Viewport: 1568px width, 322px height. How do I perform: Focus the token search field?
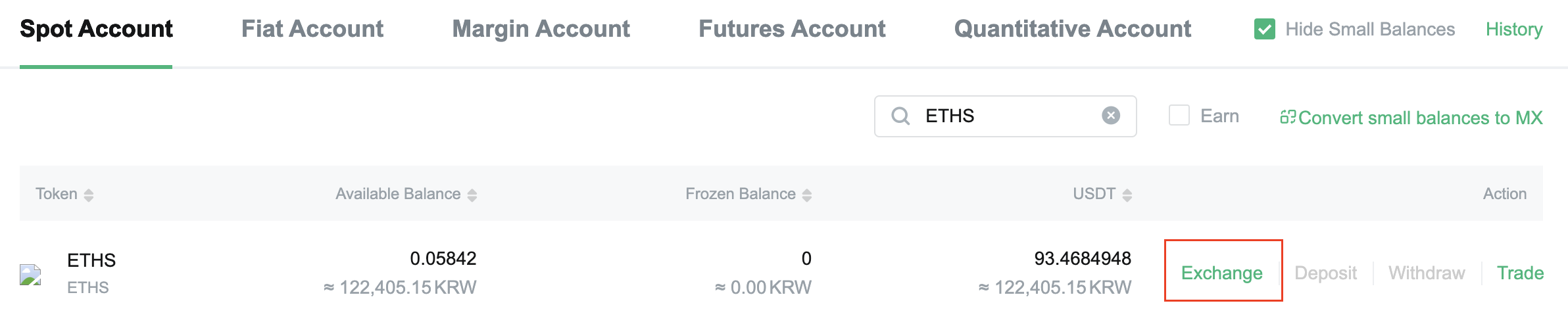pyautogui.click(x=1006, y=116)
